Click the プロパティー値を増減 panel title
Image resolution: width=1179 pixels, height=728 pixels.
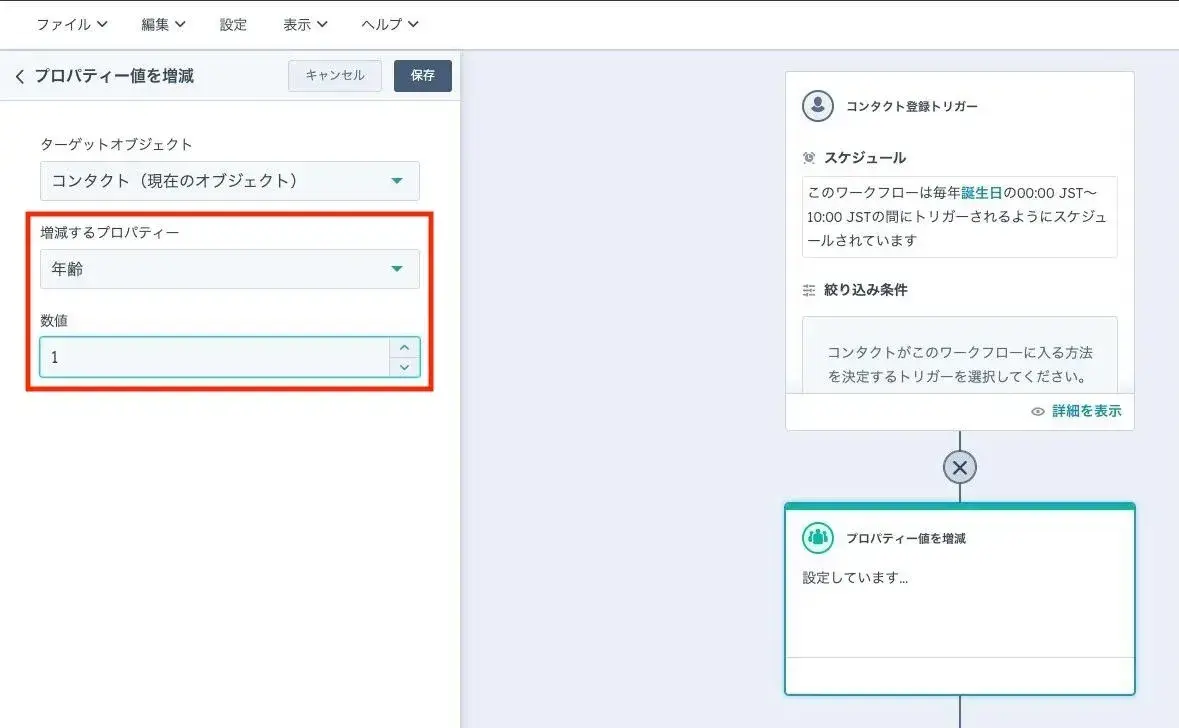click(114, 76)
